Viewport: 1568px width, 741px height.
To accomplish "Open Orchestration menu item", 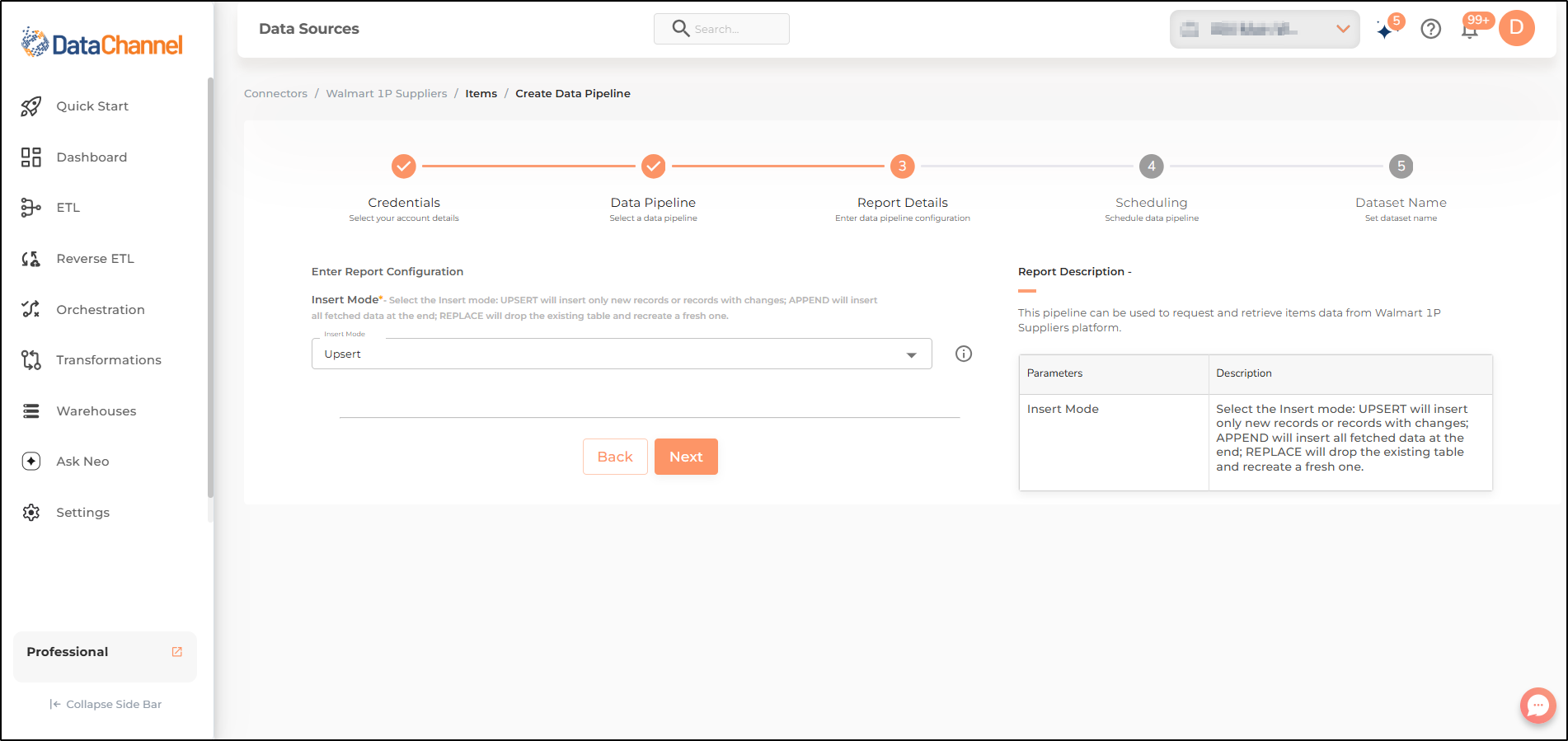I will (x=101, y=310).
